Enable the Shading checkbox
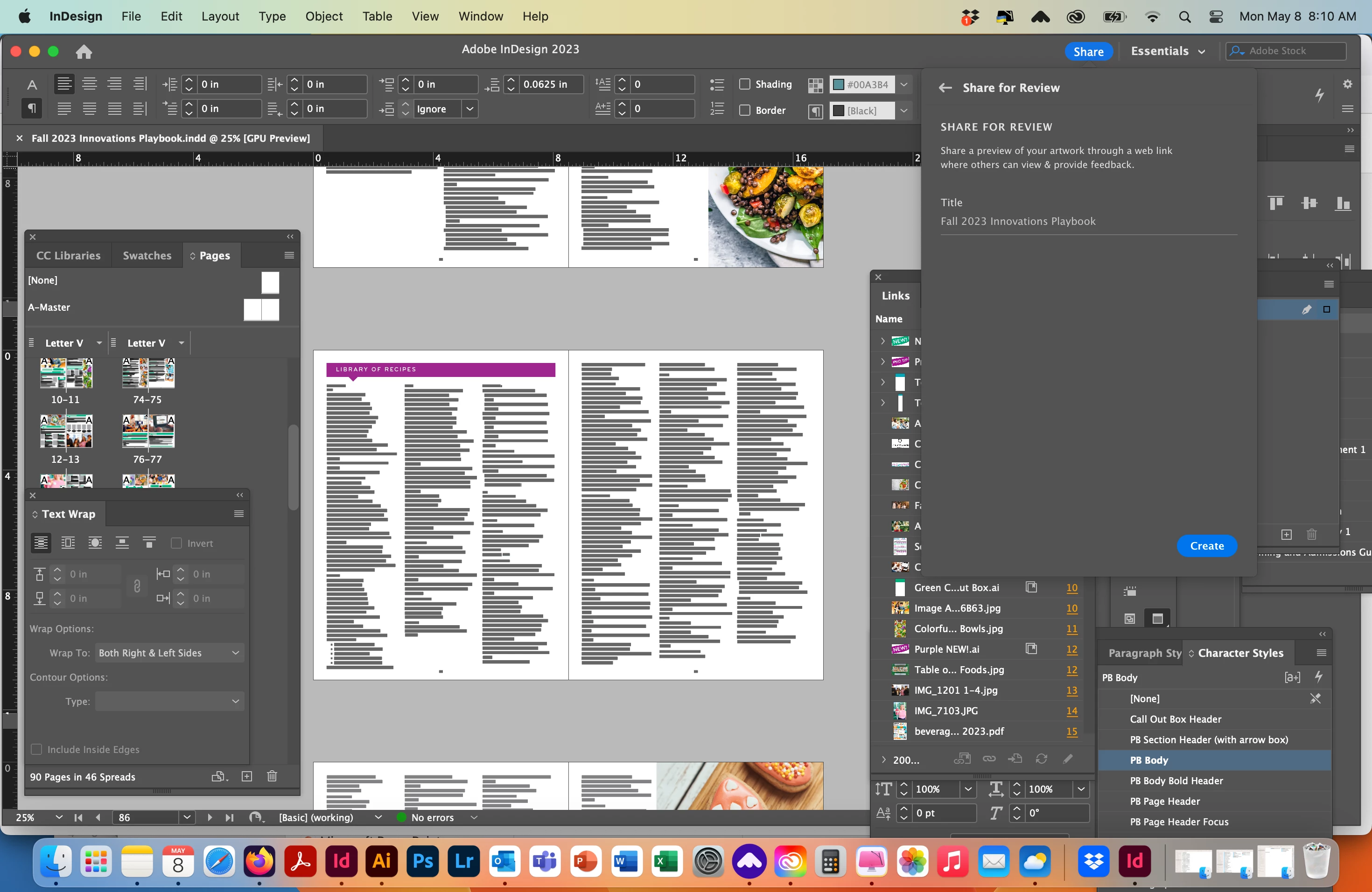This screenshot has height=892, width=1372. click(x=745, y=84)
